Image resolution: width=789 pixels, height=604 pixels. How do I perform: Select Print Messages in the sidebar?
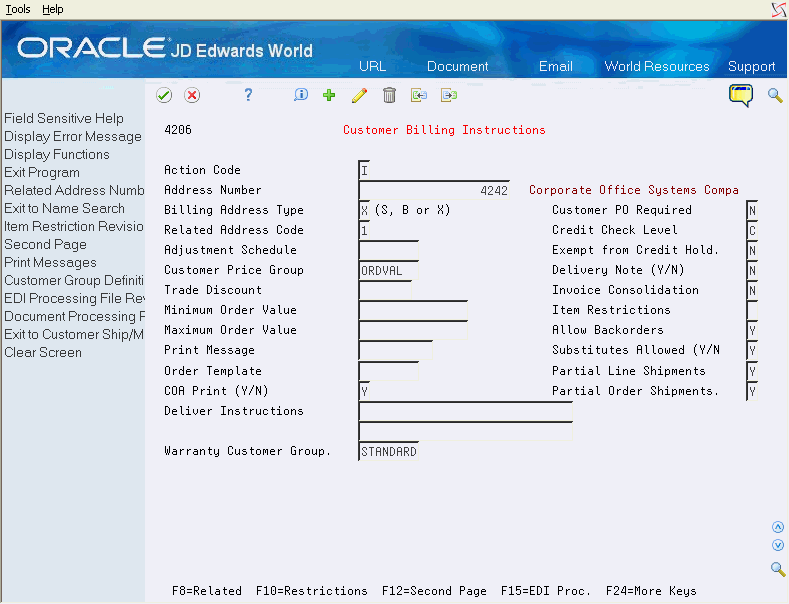50,262
